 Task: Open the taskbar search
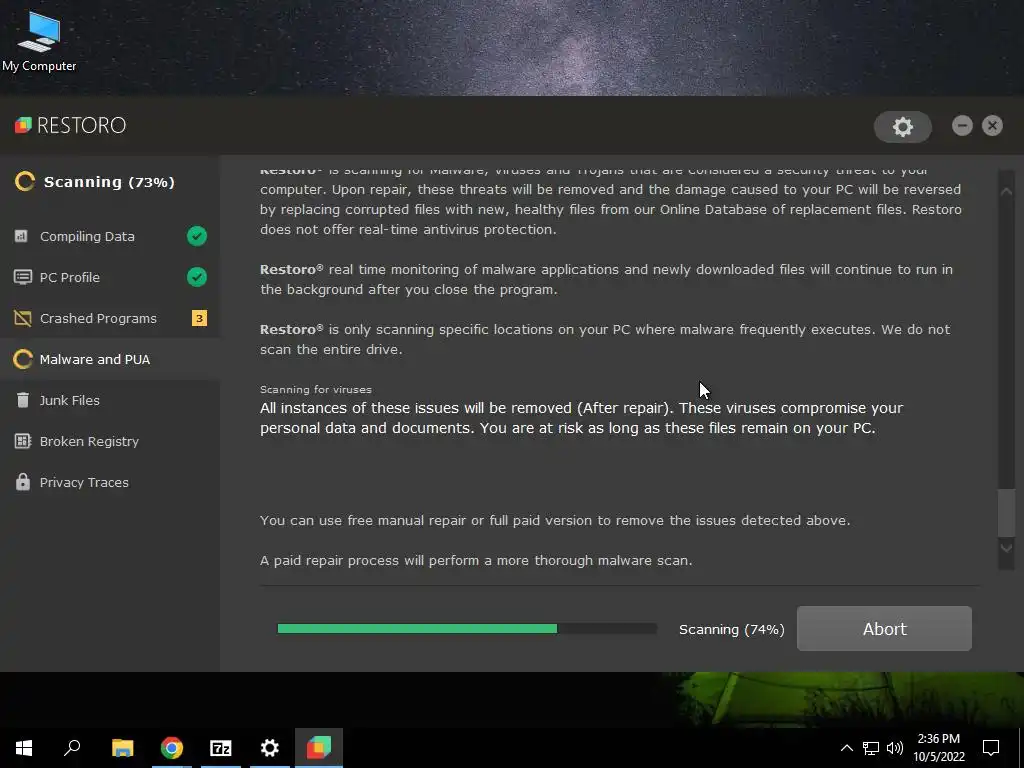point(72,748)
